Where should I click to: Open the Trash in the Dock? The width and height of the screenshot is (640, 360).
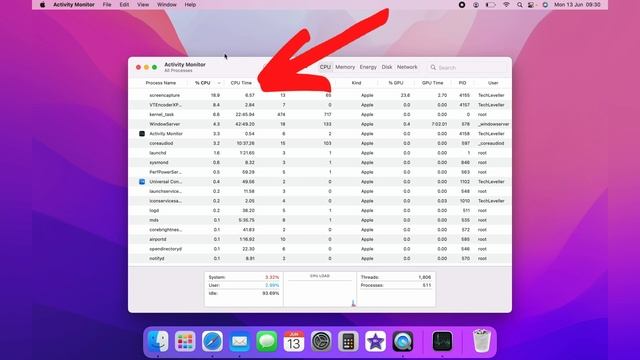click(x=482, y=341)
